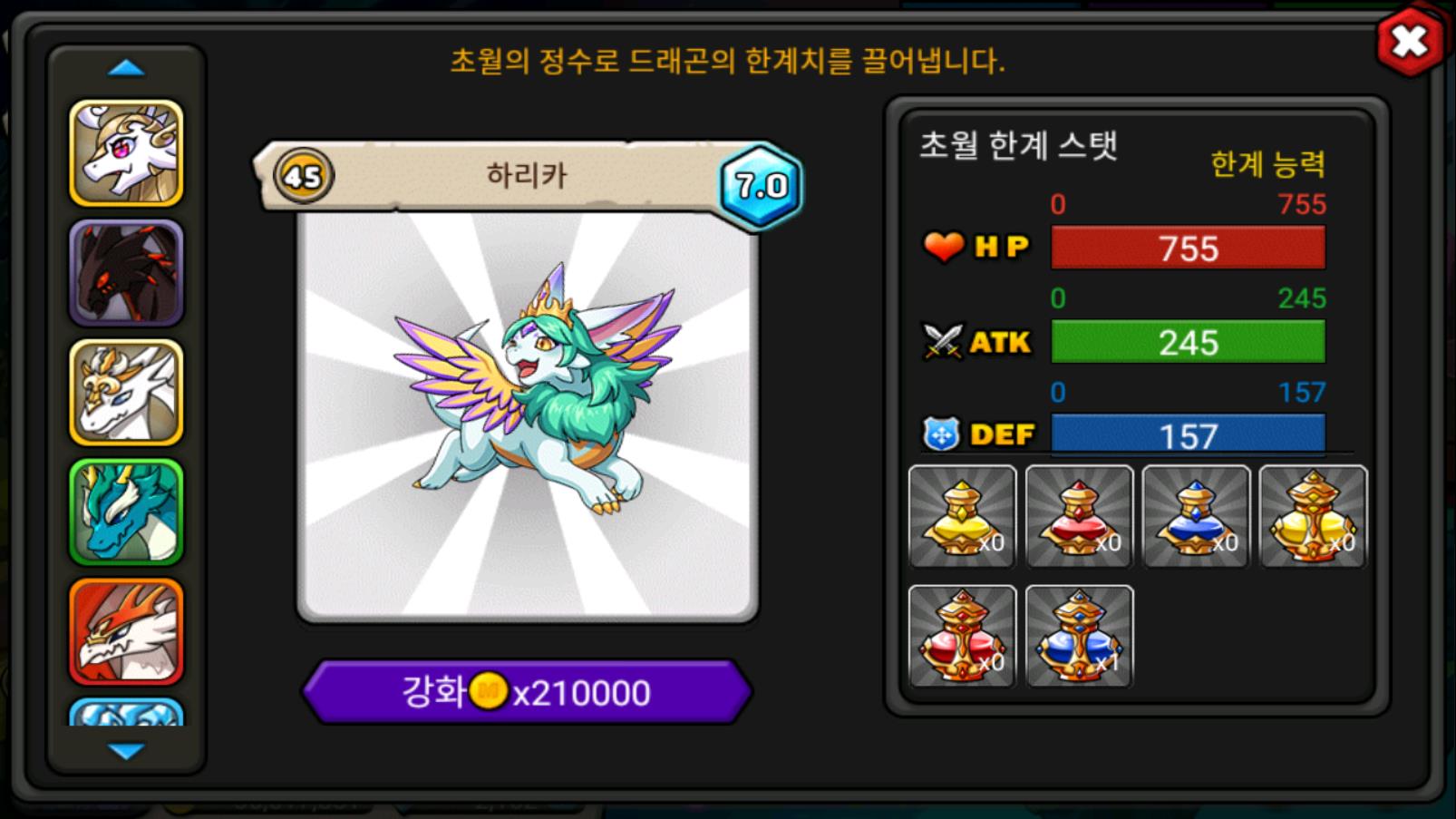Click the blue DEF bar showing 157
Image resolution: width=1456 pixels, height=819 pixels.
point(1188,434)
